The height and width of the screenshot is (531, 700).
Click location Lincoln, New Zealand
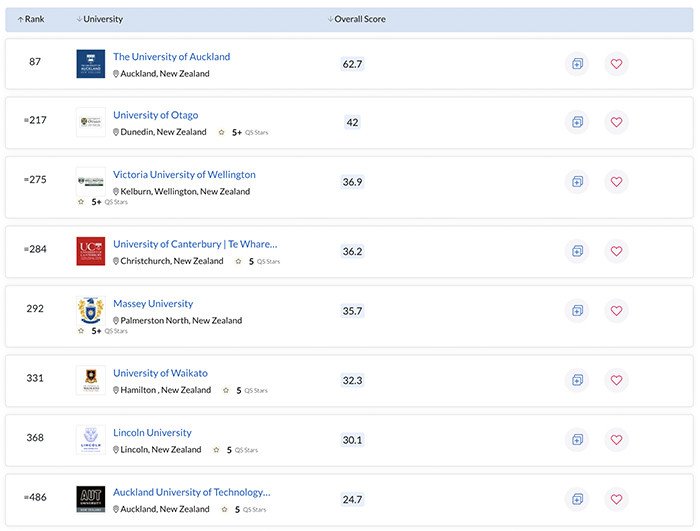click(x=157, y=449)
